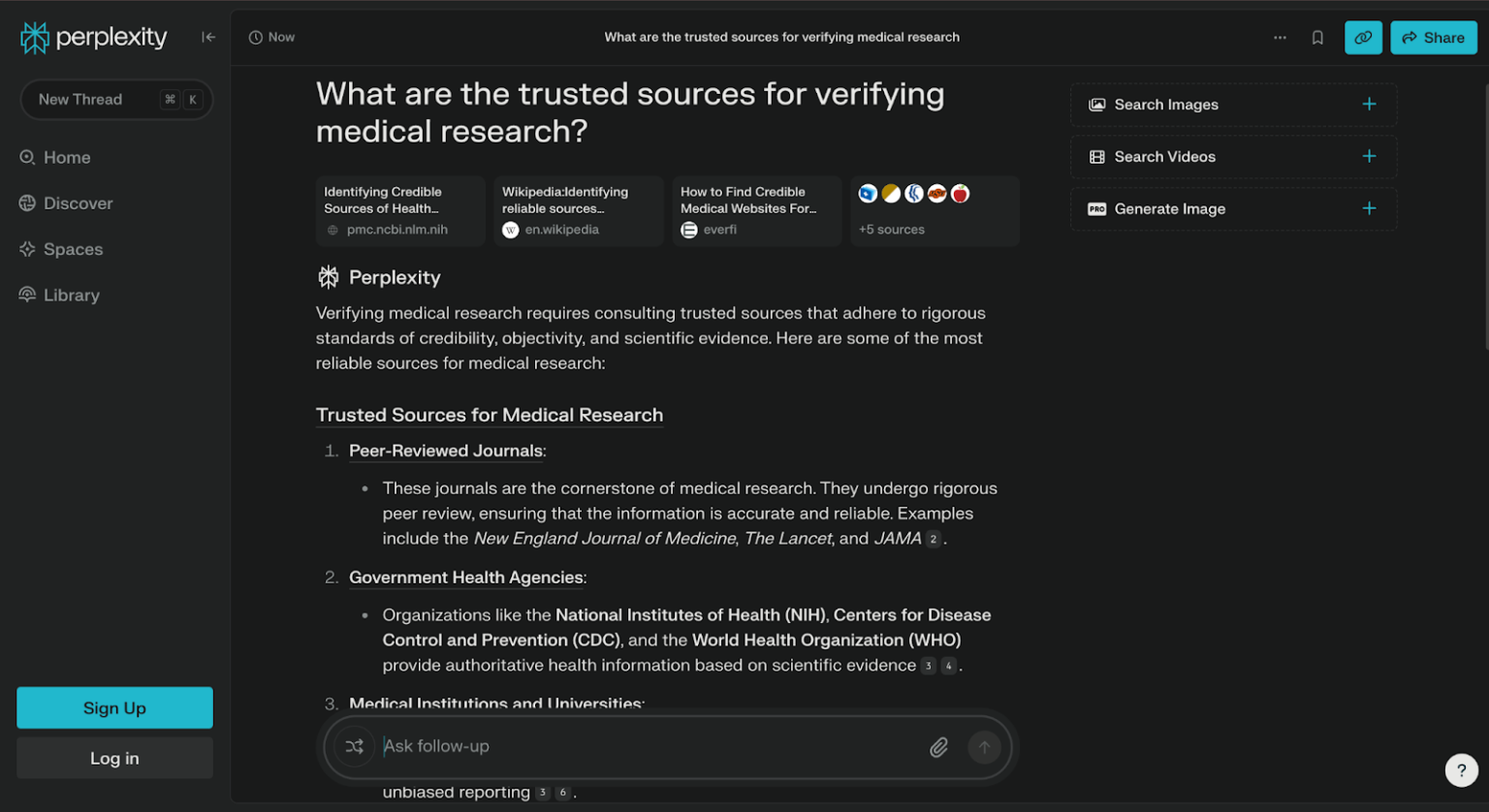Attach a file using the paperclip

[x=938, y=747]
